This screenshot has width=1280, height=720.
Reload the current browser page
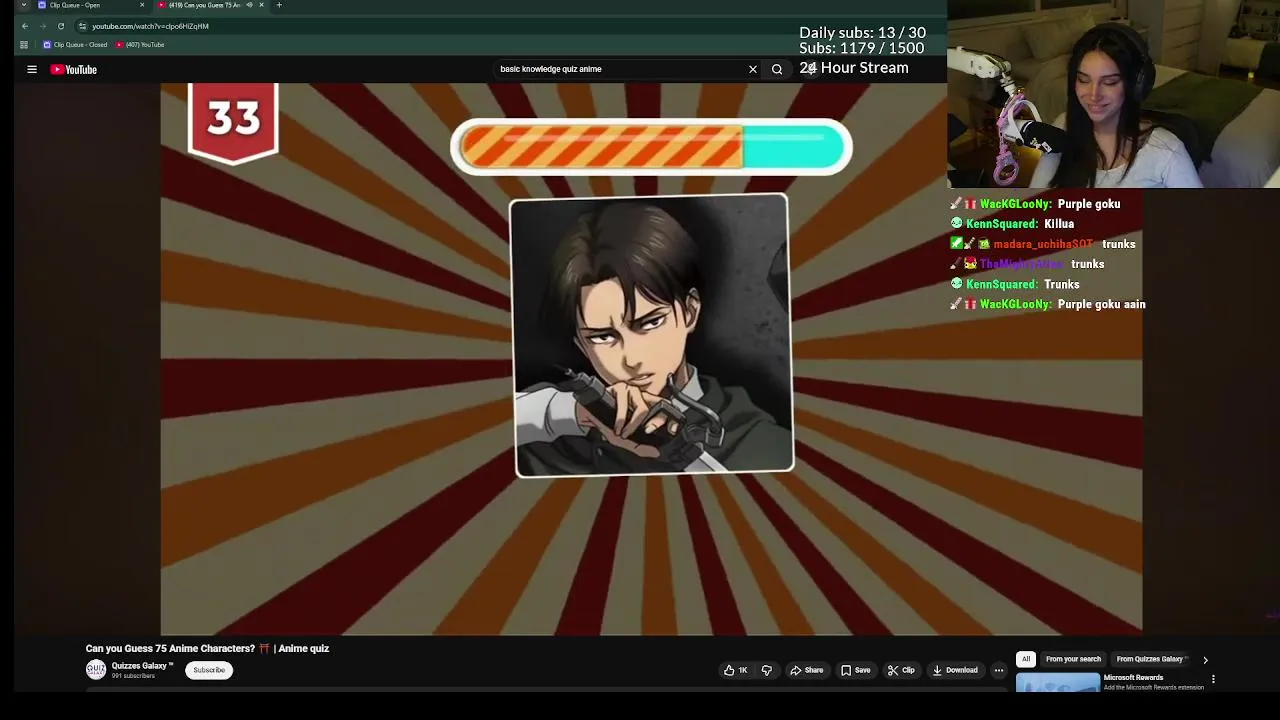61,26
